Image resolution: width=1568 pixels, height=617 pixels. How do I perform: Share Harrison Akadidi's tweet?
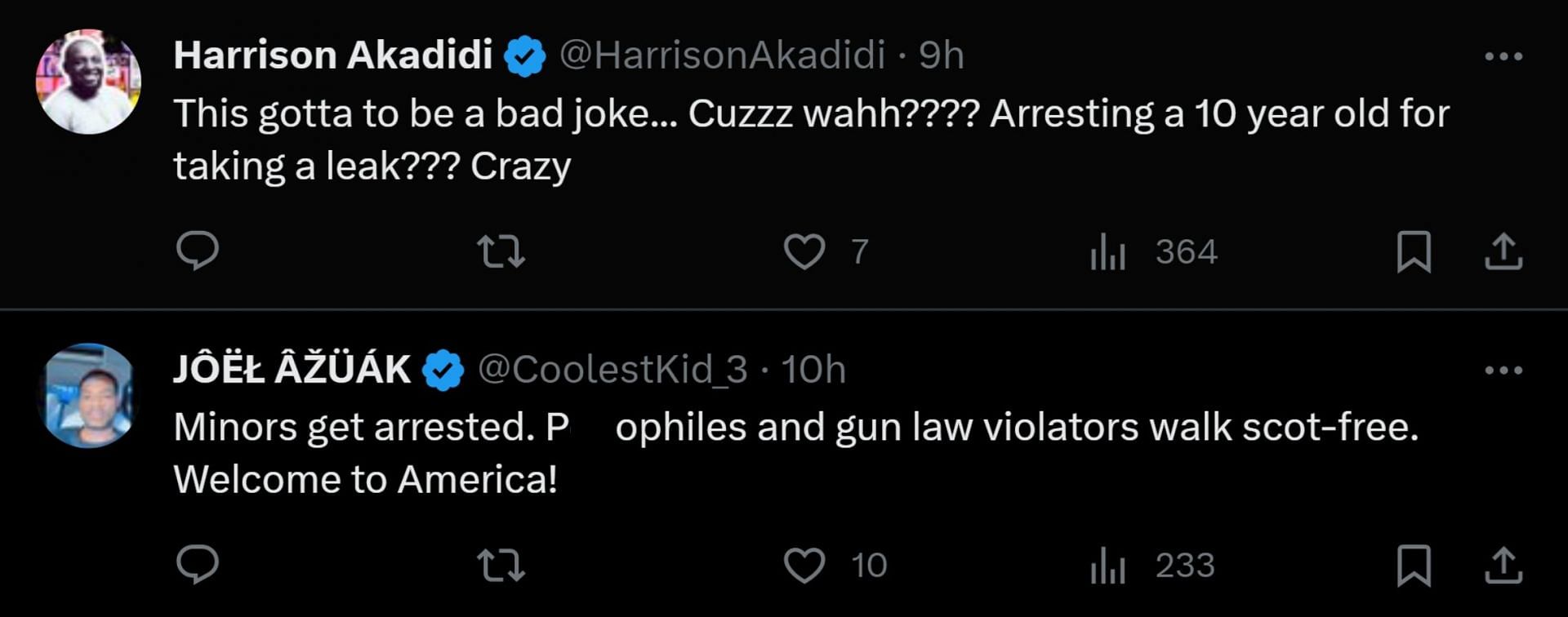click(x=1503, y=251)
